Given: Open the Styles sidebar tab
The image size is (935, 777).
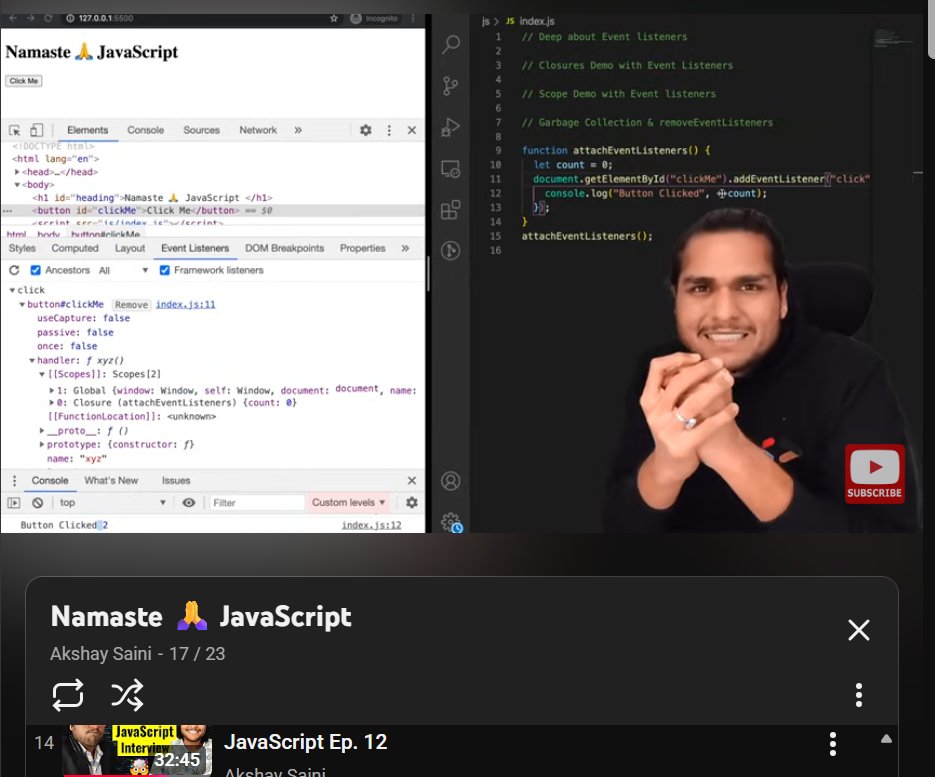Looking at the screenshot, I should tap(22, 248).
